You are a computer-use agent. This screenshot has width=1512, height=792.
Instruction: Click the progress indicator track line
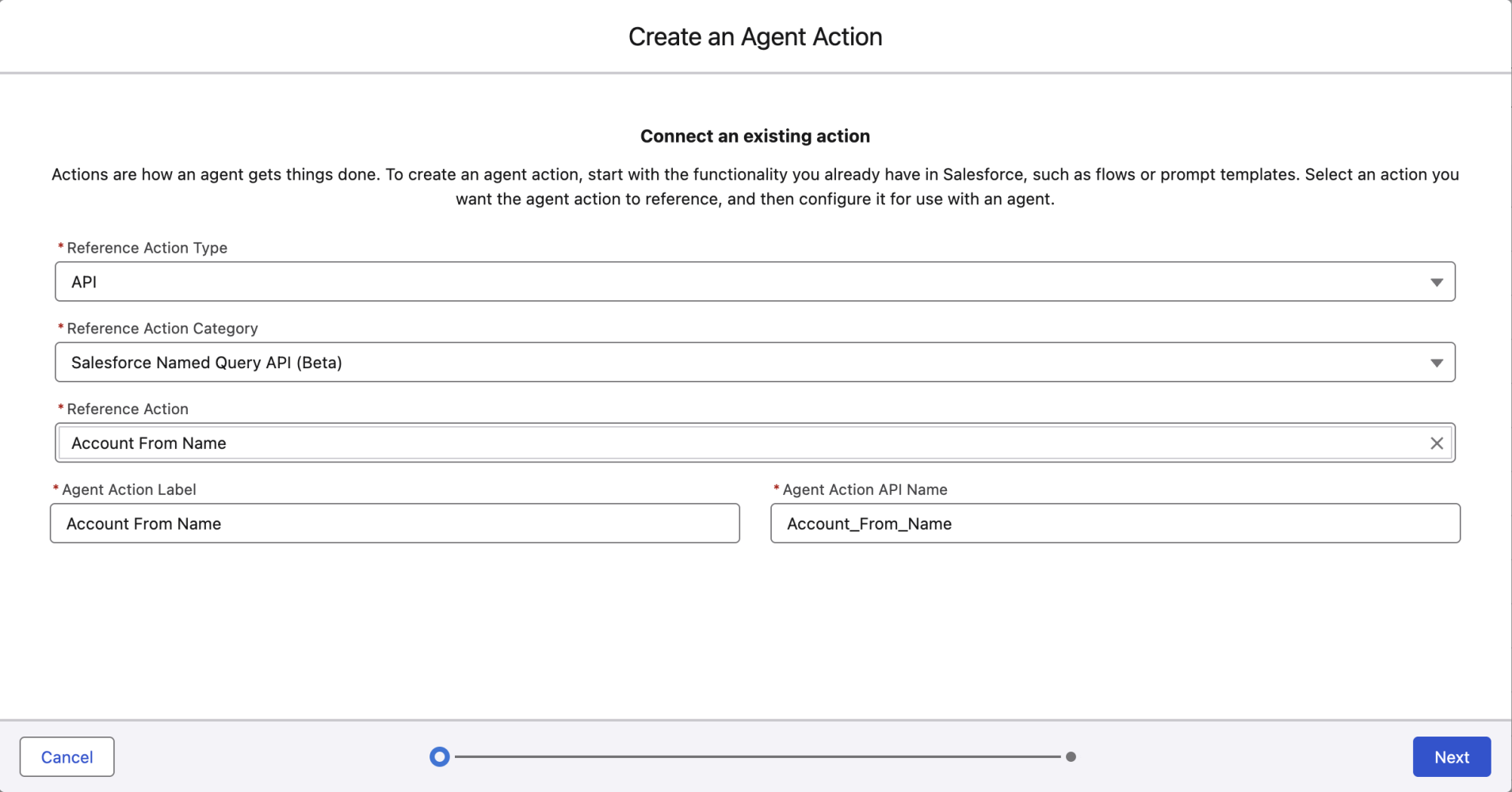(756, 757)
